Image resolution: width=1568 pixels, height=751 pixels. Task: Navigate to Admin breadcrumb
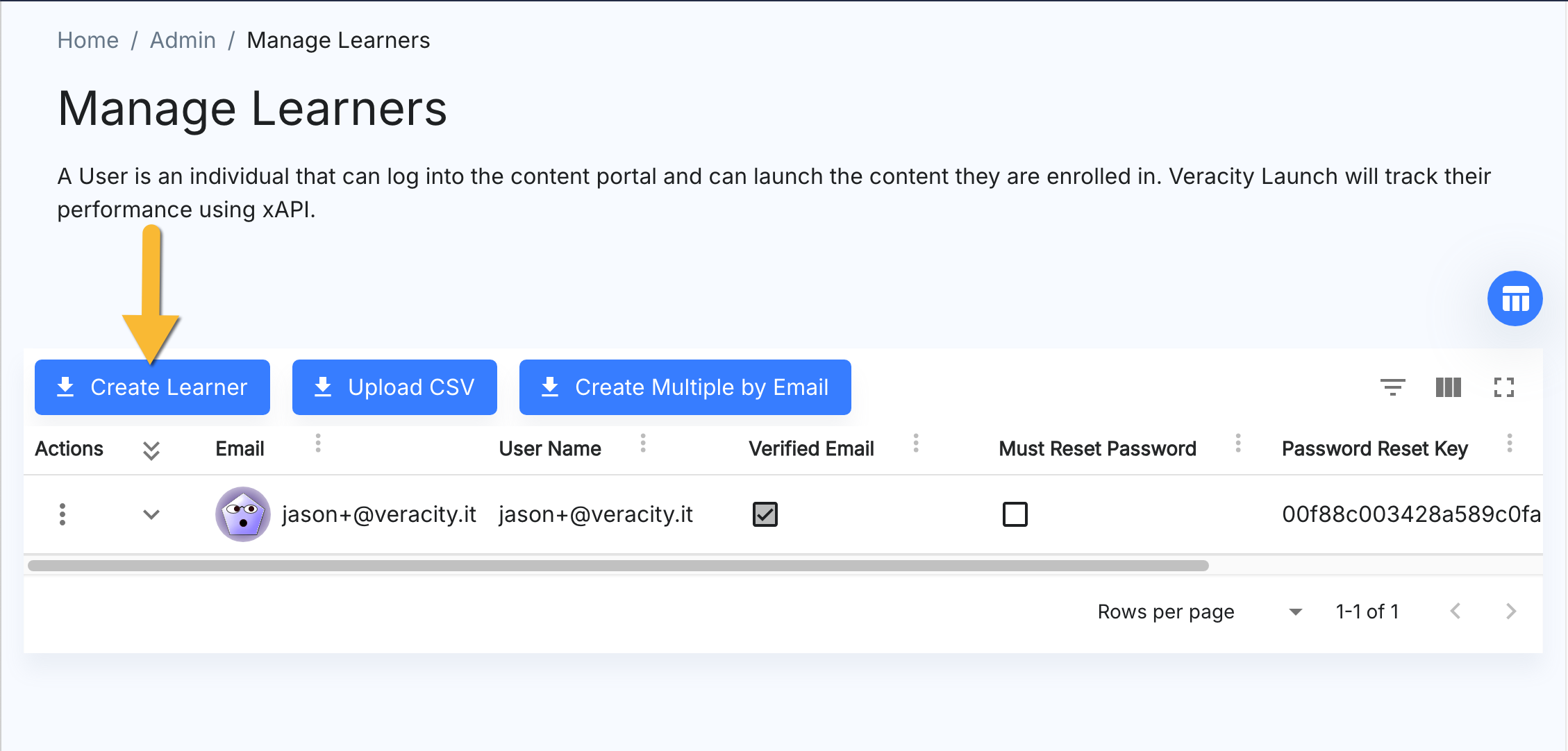(x=183, y=40)
